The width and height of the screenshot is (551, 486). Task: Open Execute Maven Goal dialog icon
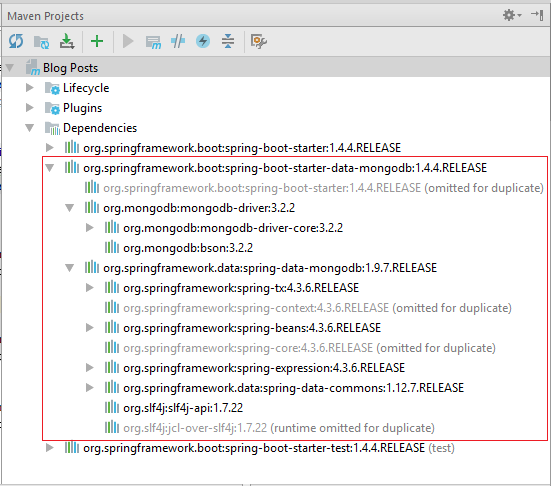pos(153,42)
